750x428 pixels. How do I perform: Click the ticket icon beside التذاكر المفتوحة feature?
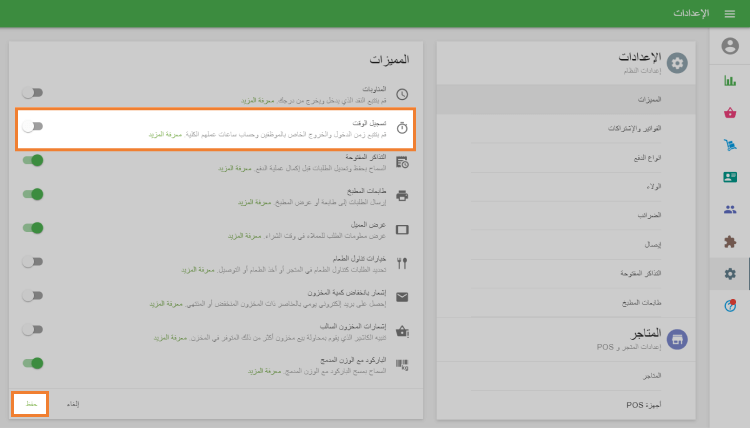point(402,162)
